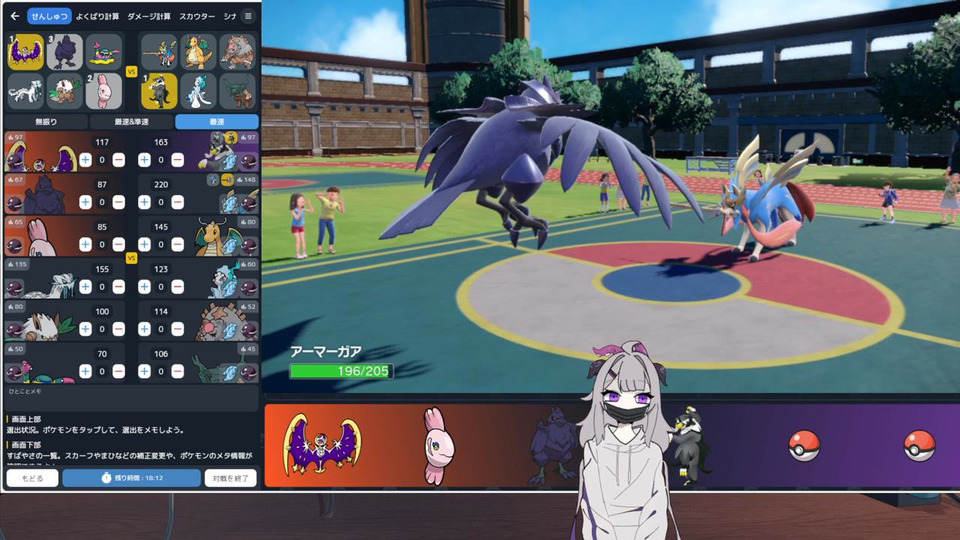The image size is (960, 540).
Task: Open the hamburger menu icon at top right of panel
Action: tap(248, 16)
